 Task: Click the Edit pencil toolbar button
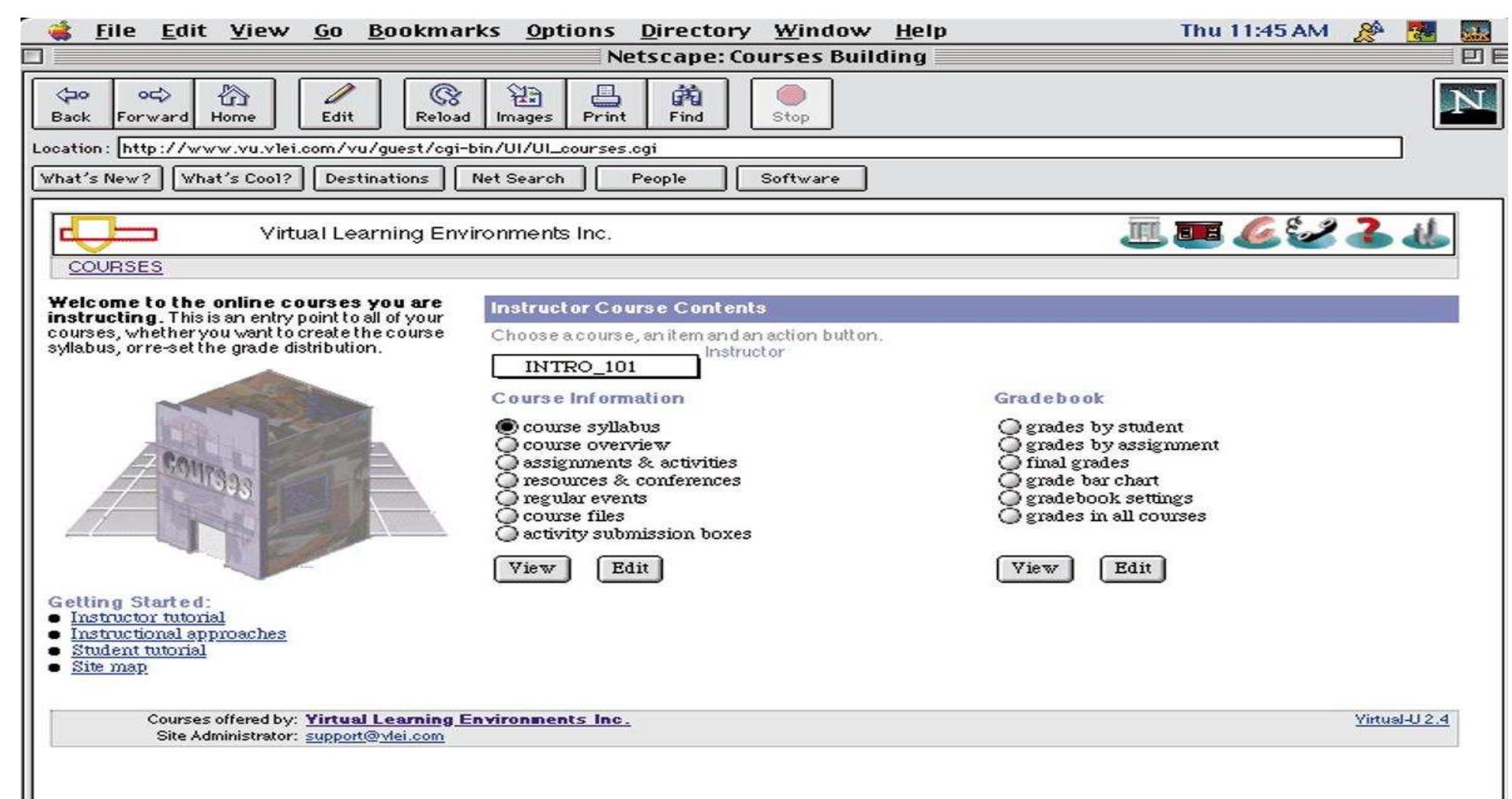pyautogui.click(x=339, y=103)
